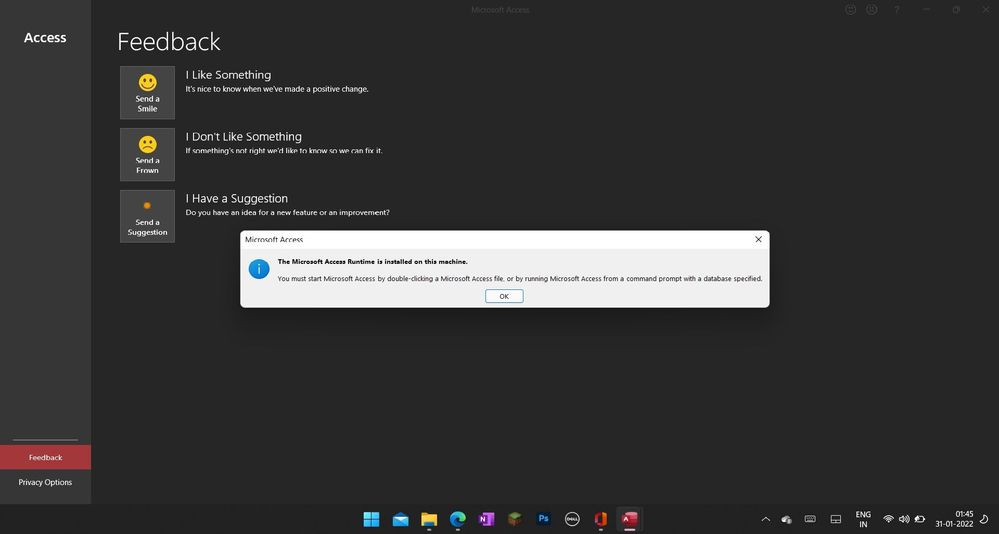
Task: Click the 'I Like Something' heading
Action: [228, 75]
